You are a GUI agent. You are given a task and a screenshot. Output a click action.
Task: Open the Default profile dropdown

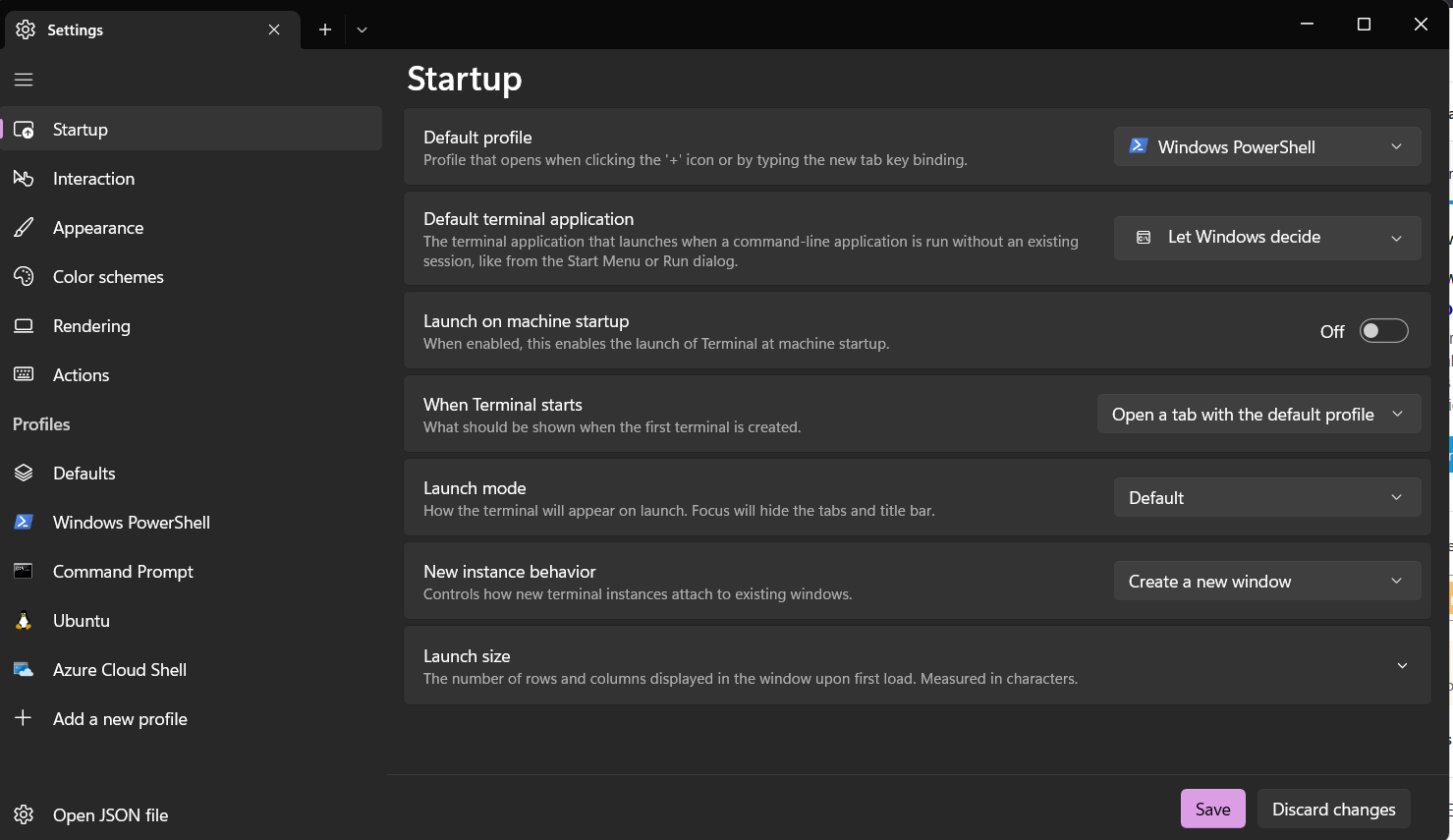1266,145
